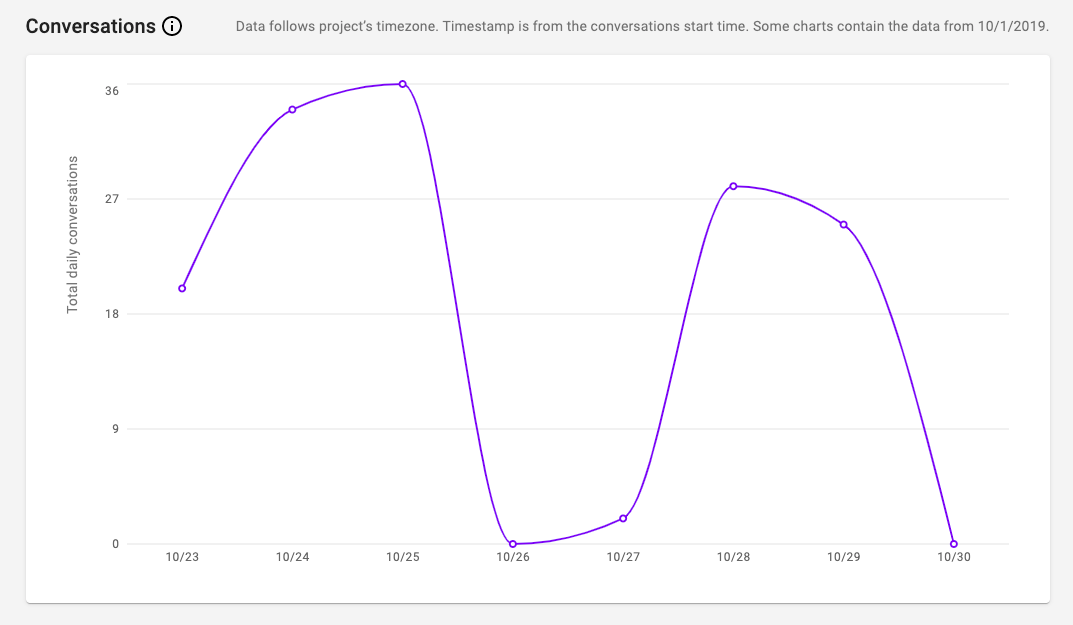Click the 10/23 x-axis label
1073x625 pixels.
coord(182,557)
